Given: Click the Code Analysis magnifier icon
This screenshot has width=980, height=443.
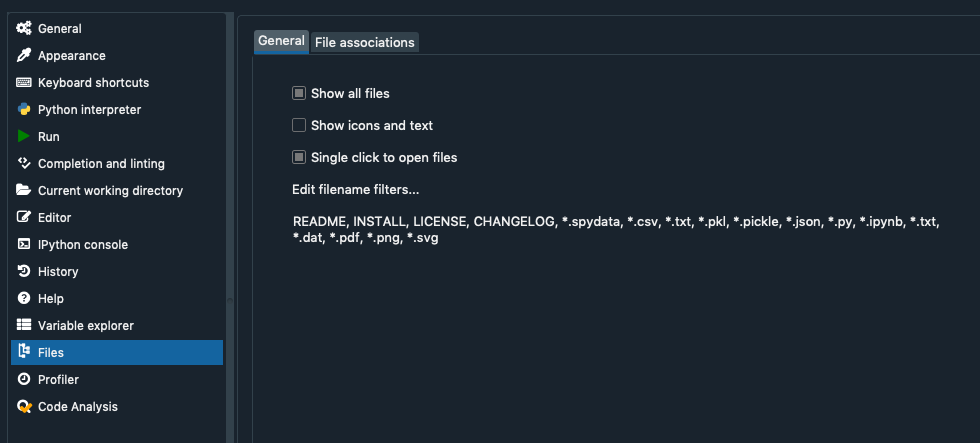Looking at the screenshot, I should (x=24, y=407).
